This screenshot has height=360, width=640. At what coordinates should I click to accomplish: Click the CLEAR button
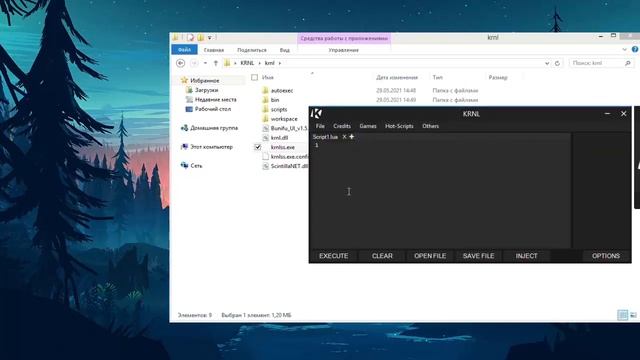(382, 256)
